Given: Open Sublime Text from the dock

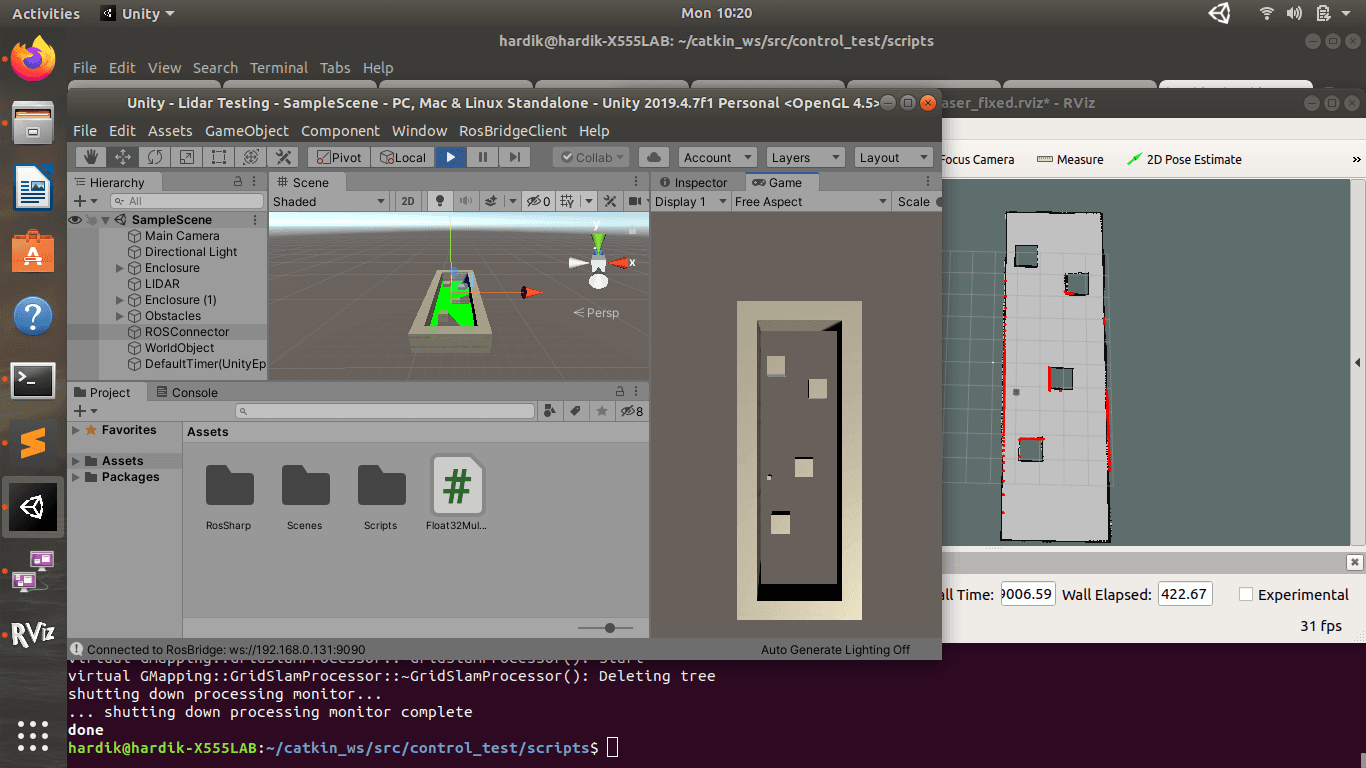Looking at the screenshot, I should click(x=33, y=442).
